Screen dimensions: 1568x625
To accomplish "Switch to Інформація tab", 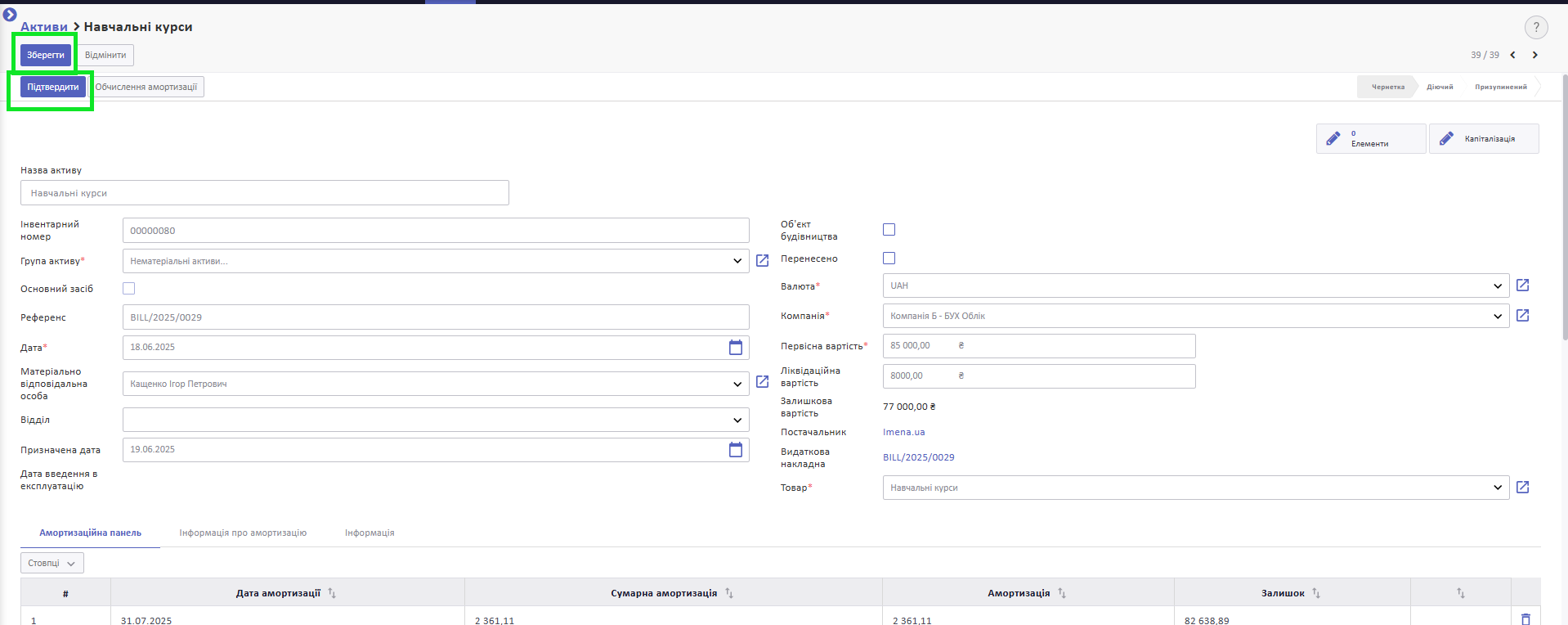I will 370,533.
